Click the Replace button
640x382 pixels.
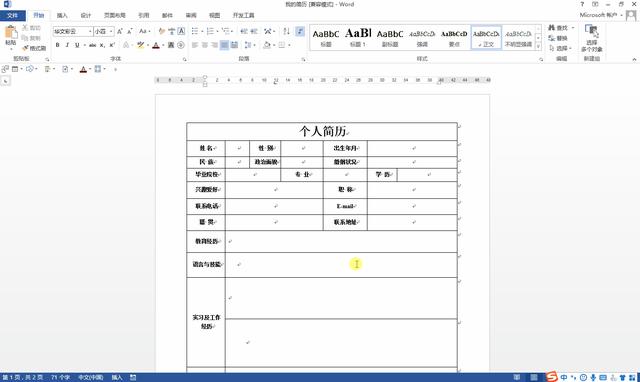tap(558, 38)
